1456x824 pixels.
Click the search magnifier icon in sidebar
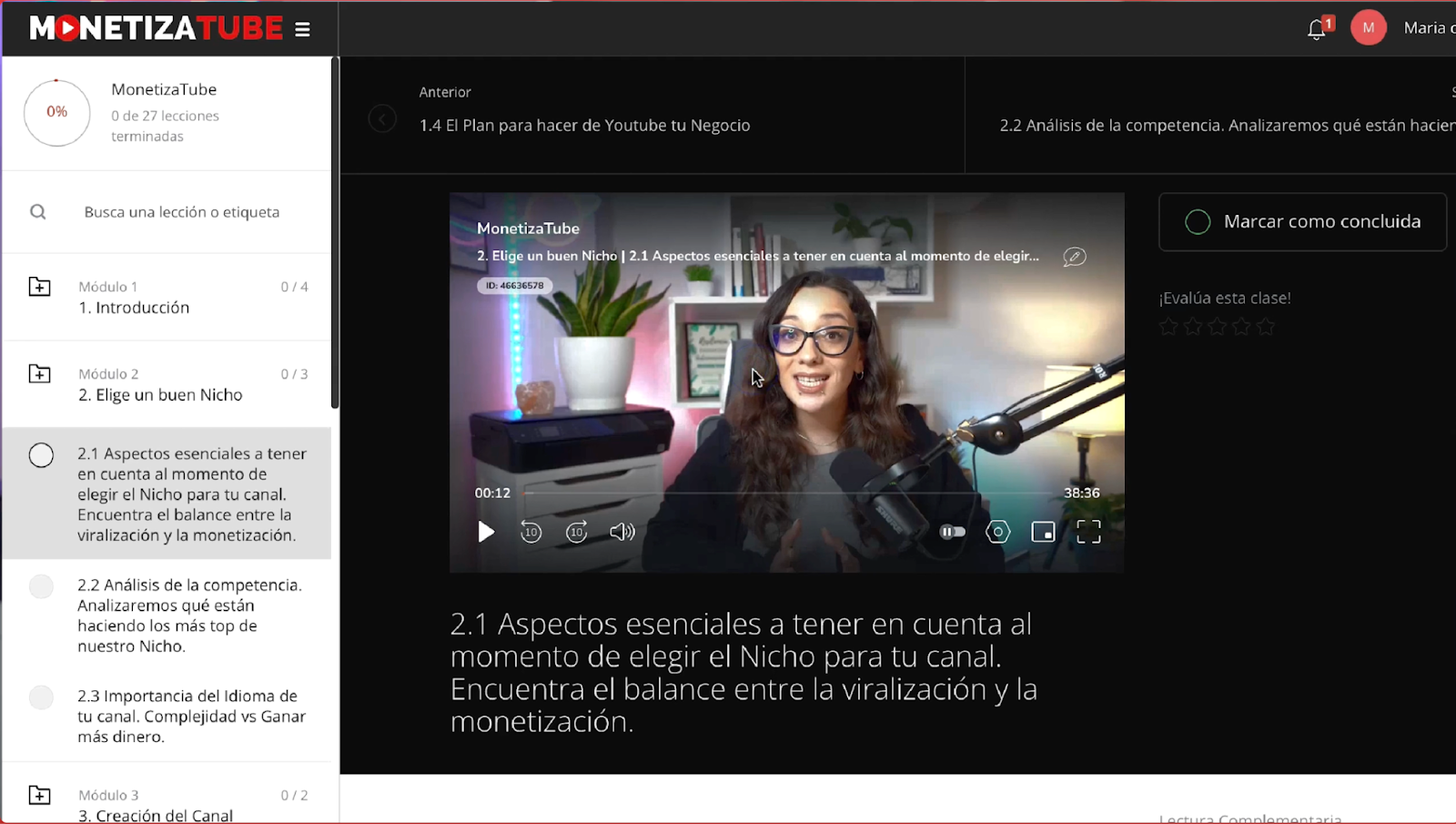click(38, 211)
